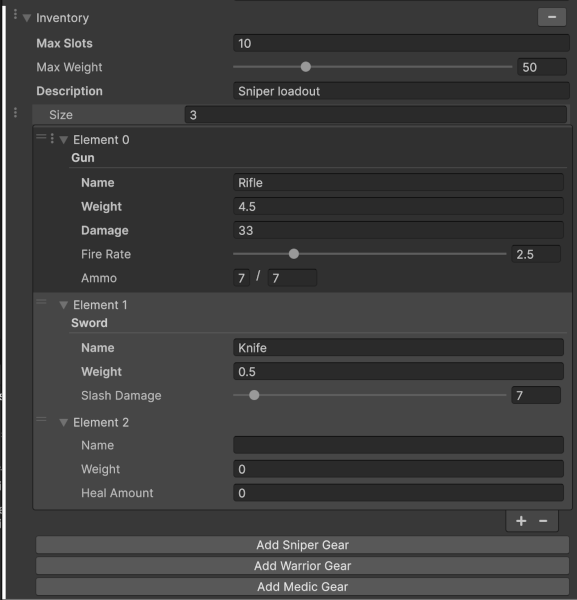577x600 pixels.
Task: Edit the Description field Sniper loadout
Action: pyautogui.click(x=401, y=91)
